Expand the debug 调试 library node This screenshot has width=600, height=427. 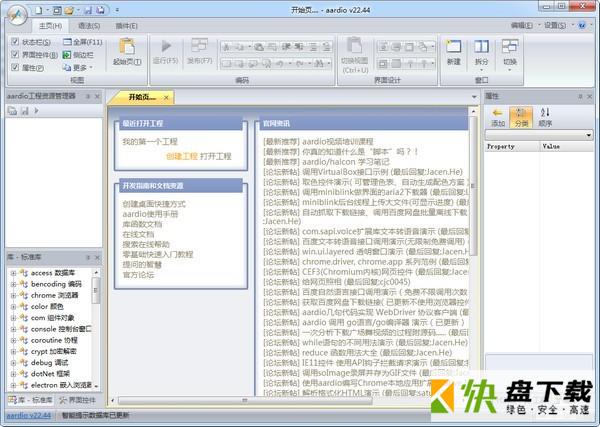[13, 363]
